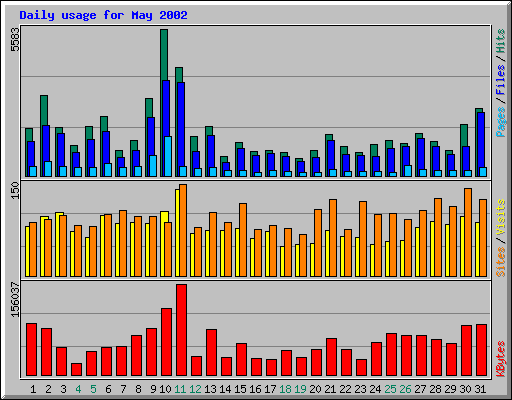
Task: Click green weekend day label 26
Action: [x=405, y=389]
